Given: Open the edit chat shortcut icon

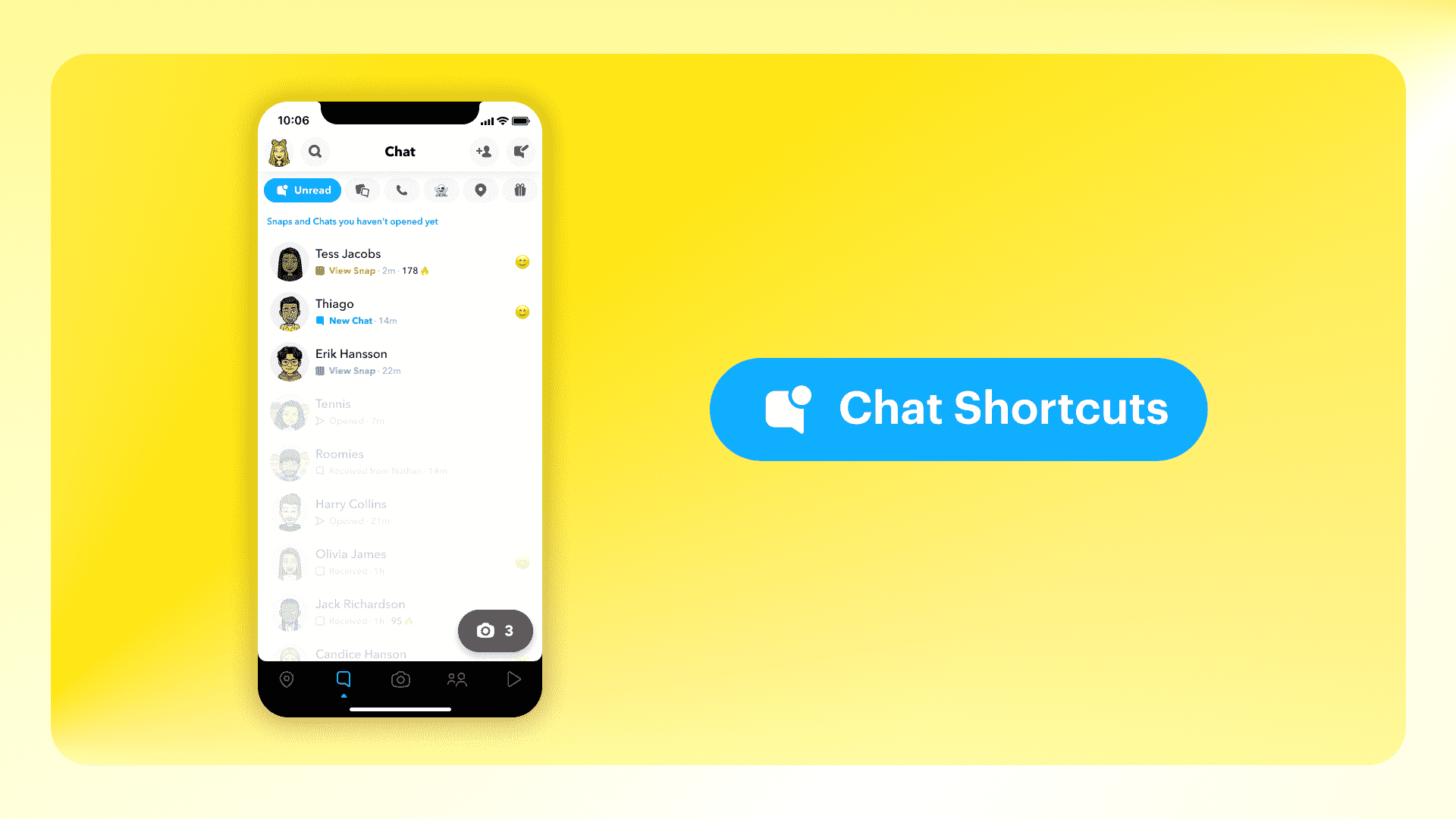Looking at the screenshot, I should point(521,151).
